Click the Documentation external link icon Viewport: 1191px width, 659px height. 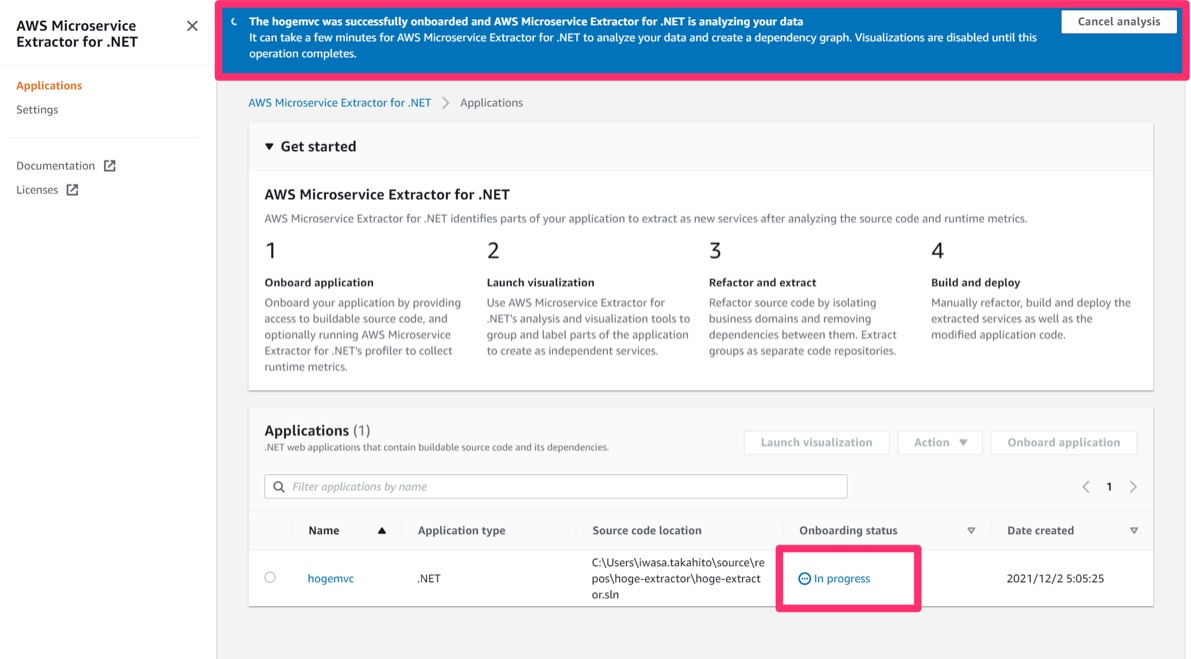pyautogui.click(x=110, y=166)
